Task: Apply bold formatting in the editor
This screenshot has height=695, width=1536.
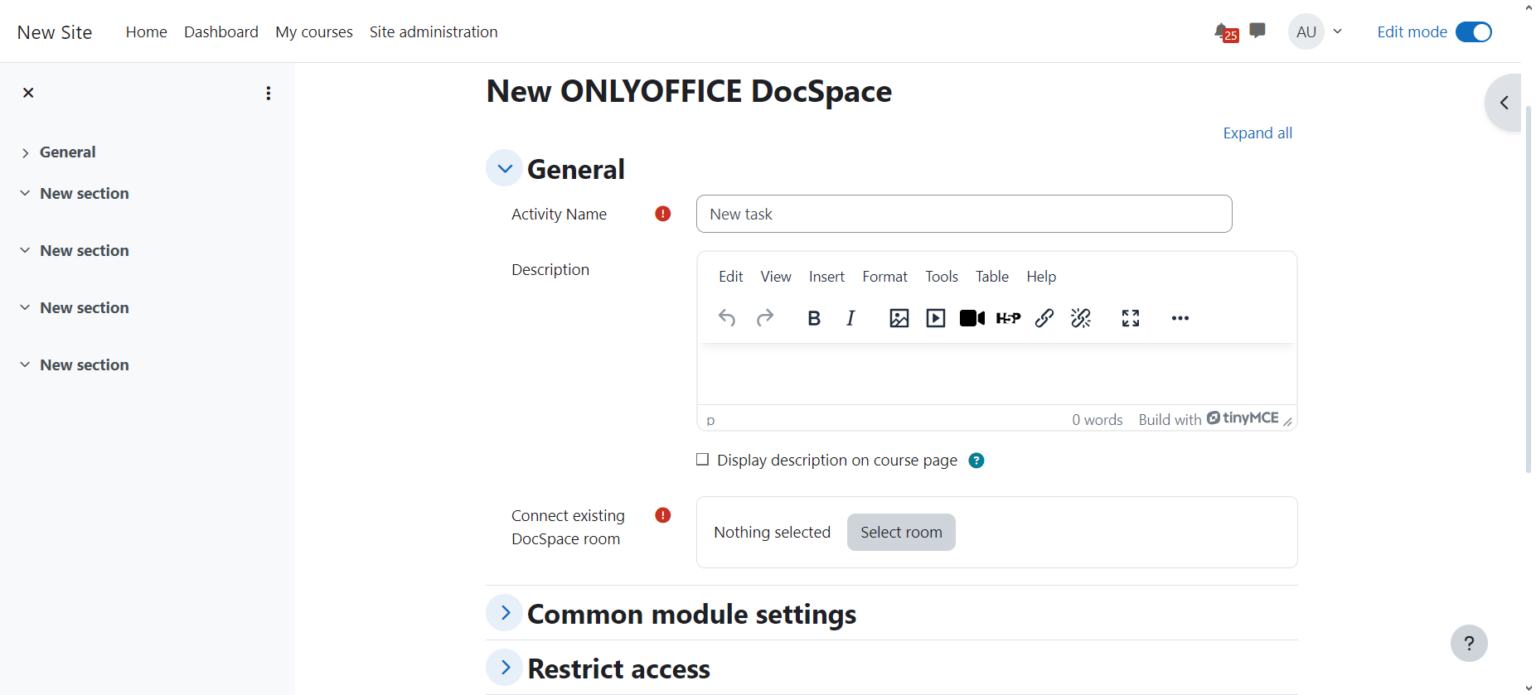Action: (814, 318)
